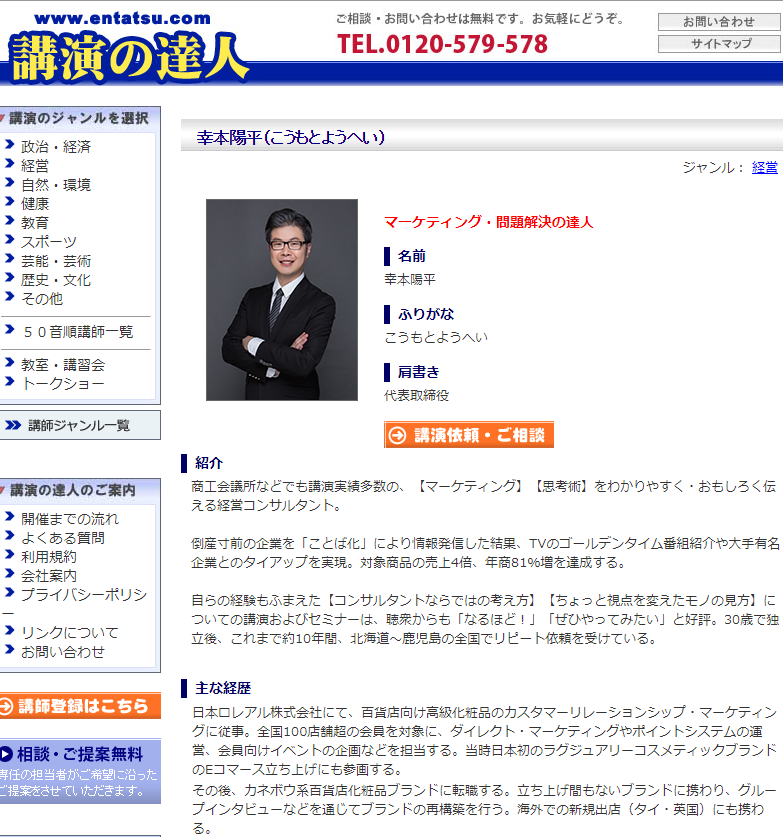Click the double-chevron icon beside 講師ジャンル一覧
Viewport: 783px width, 837px height.
pyautogui.click(x=13, y=425)
